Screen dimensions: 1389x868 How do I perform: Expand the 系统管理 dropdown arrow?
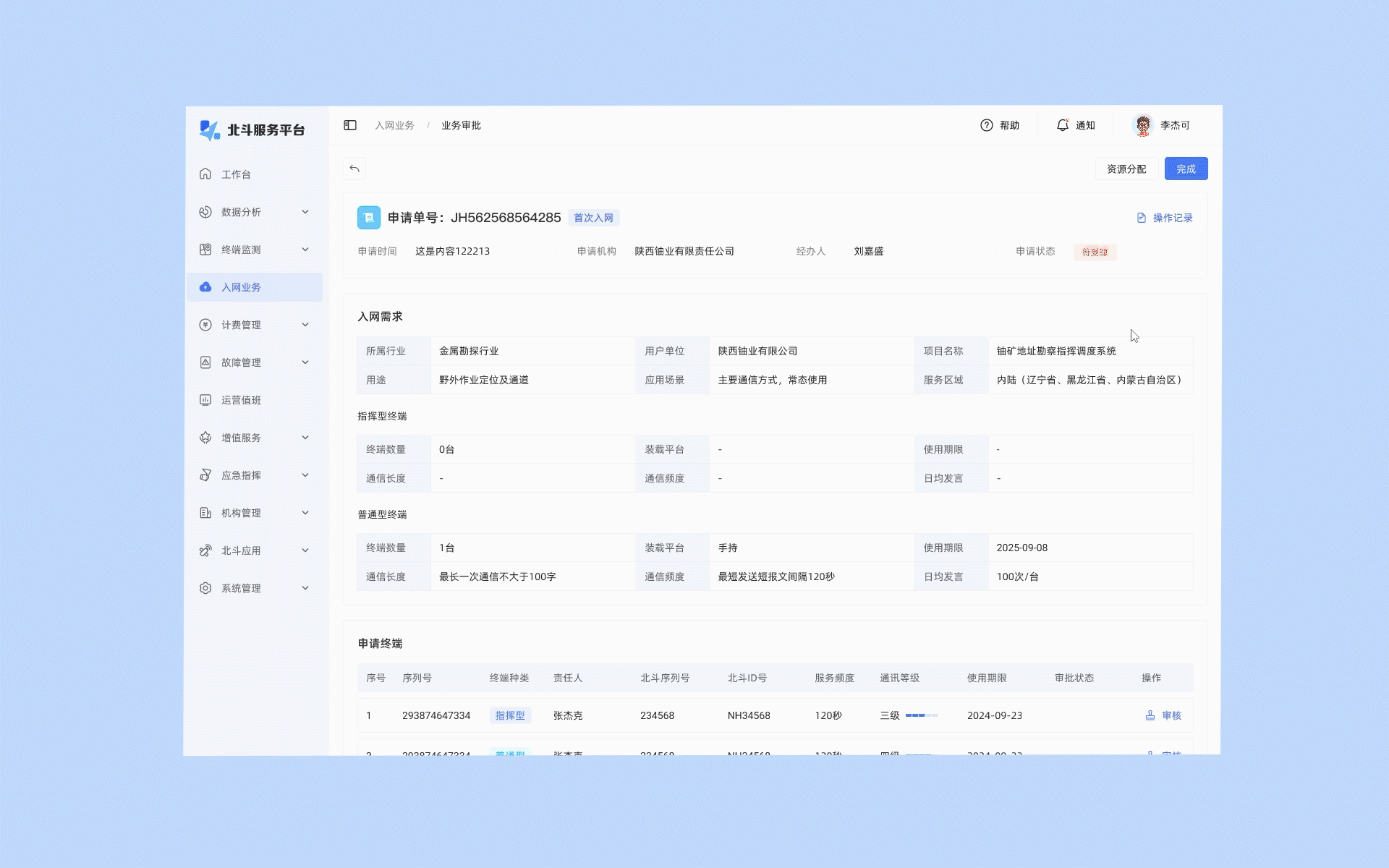pyautogui.click(x=305, y=588)
